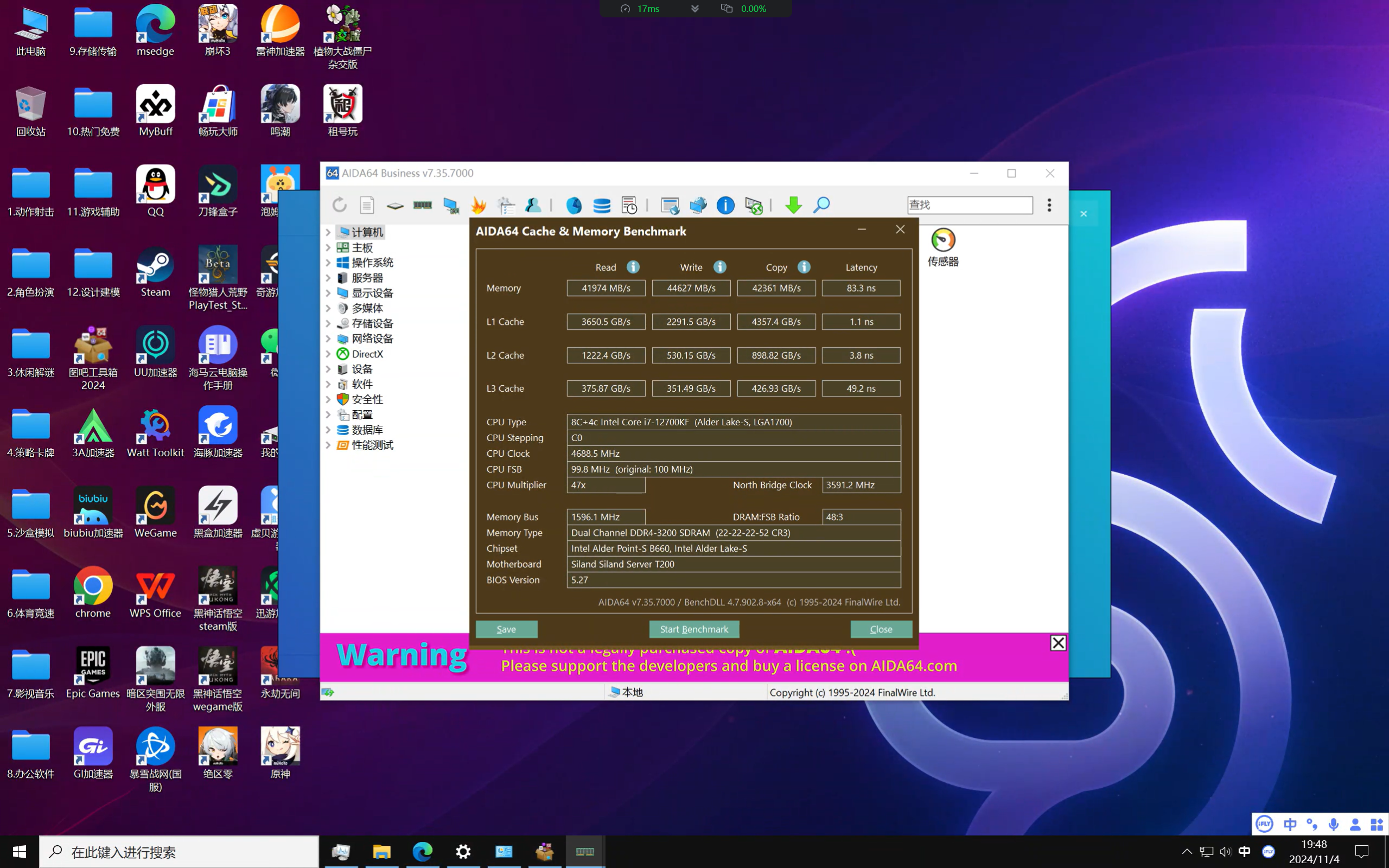Viewport: 1389px width, 868px height.
Task: Open the 传感器 sensor gauge icon
Action: point(943,247)
